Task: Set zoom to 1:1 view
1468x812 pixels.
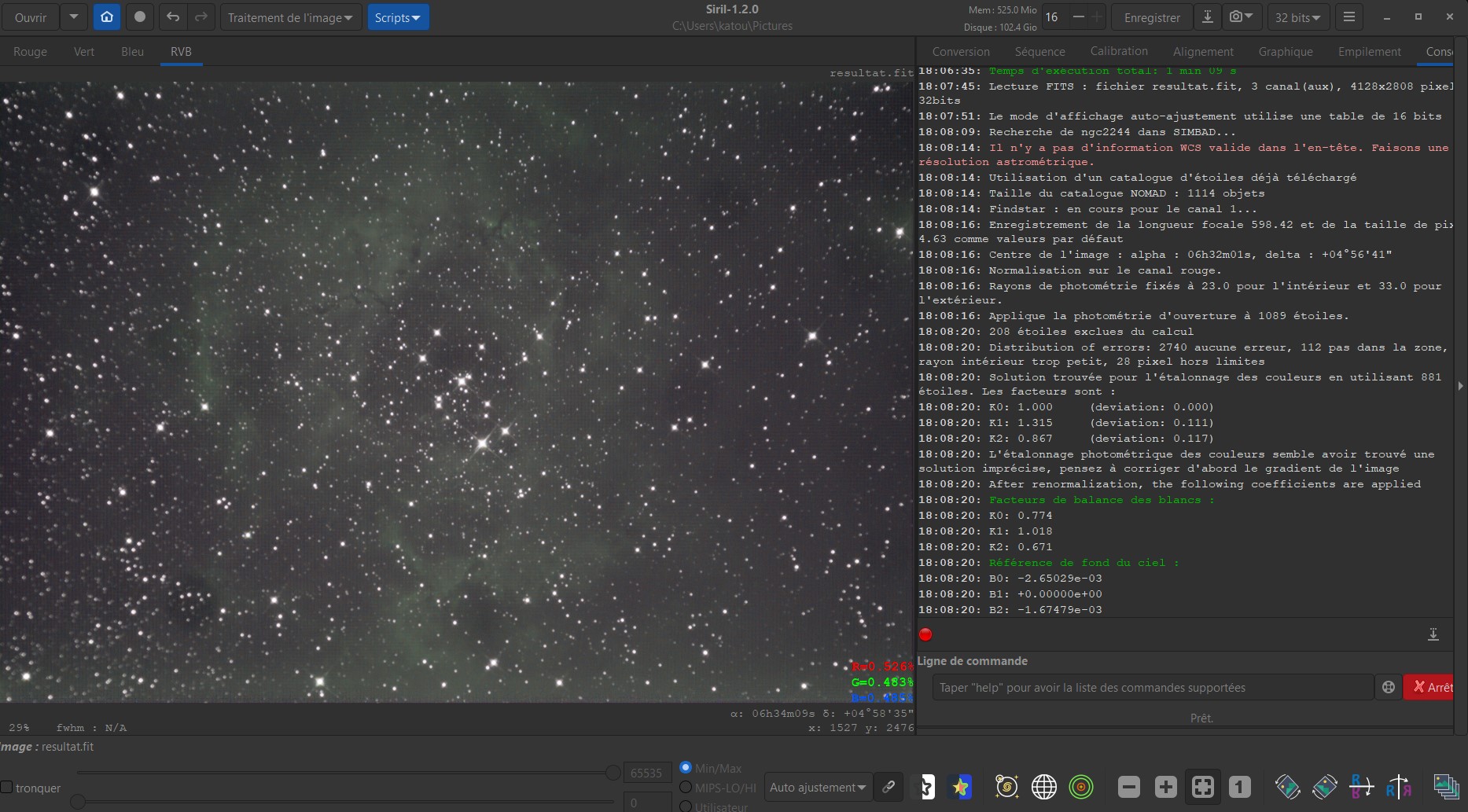Action: click(1239, 787)
